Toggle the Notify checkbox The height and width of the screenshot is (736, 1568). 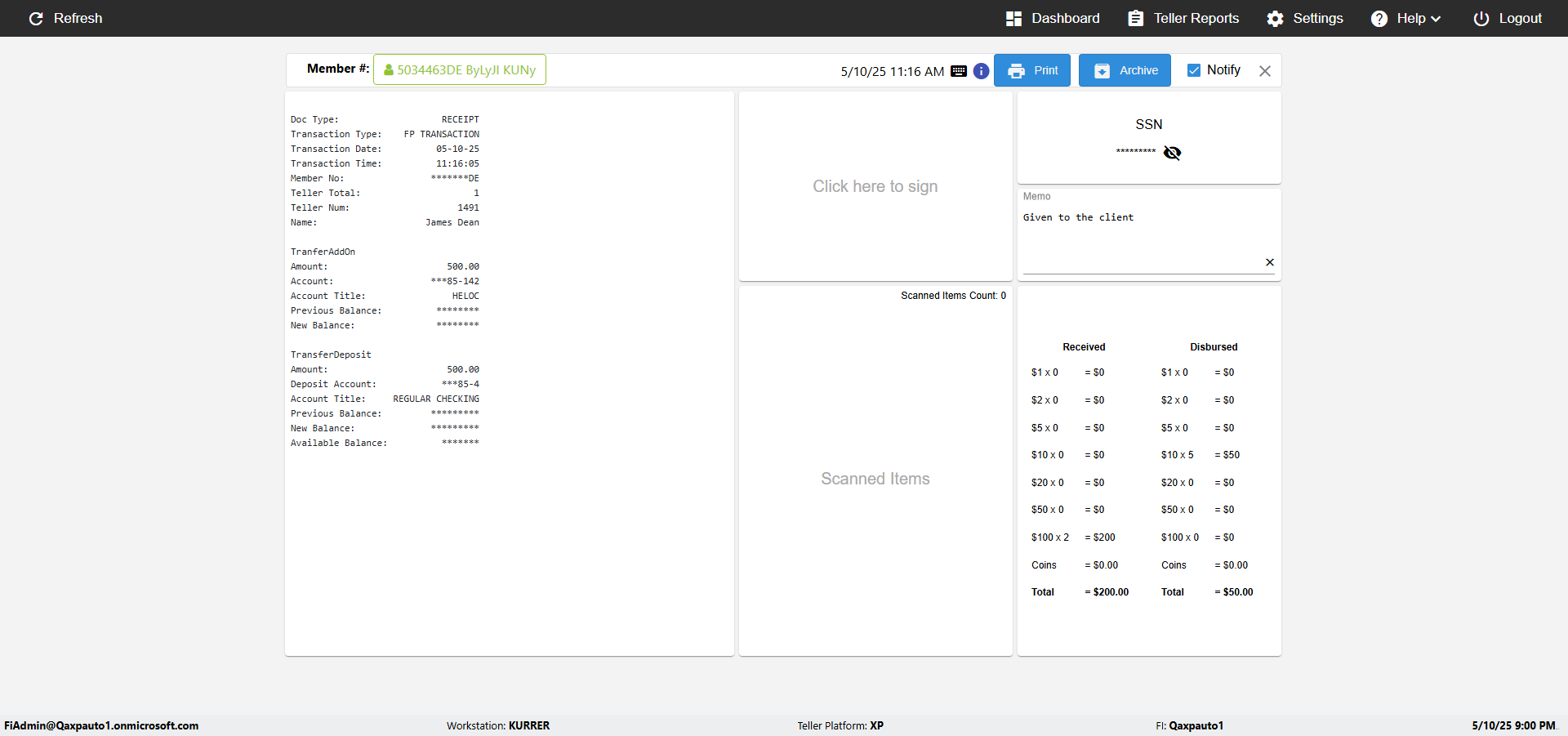1193,70
